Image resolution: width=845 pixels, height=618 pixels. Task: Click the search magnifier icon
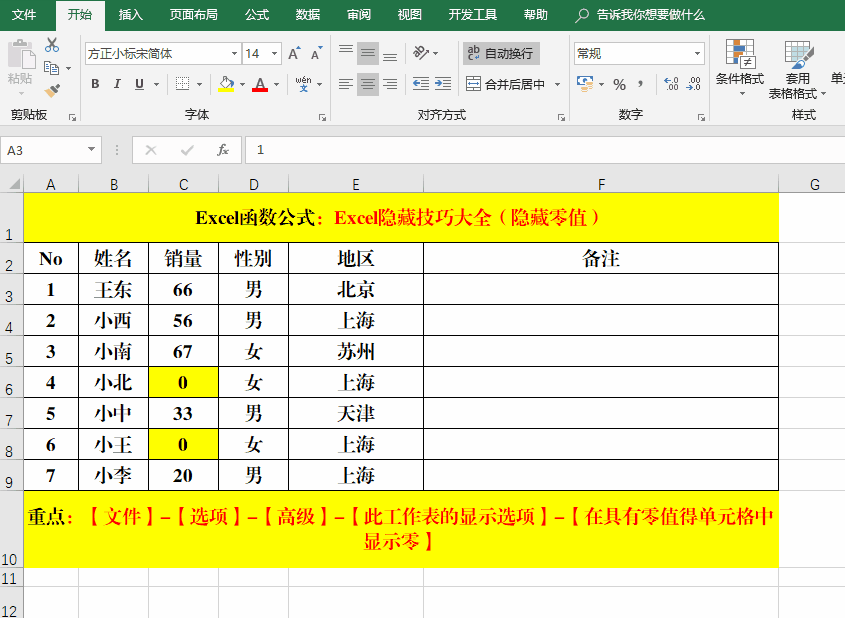(x=581, y=15)
